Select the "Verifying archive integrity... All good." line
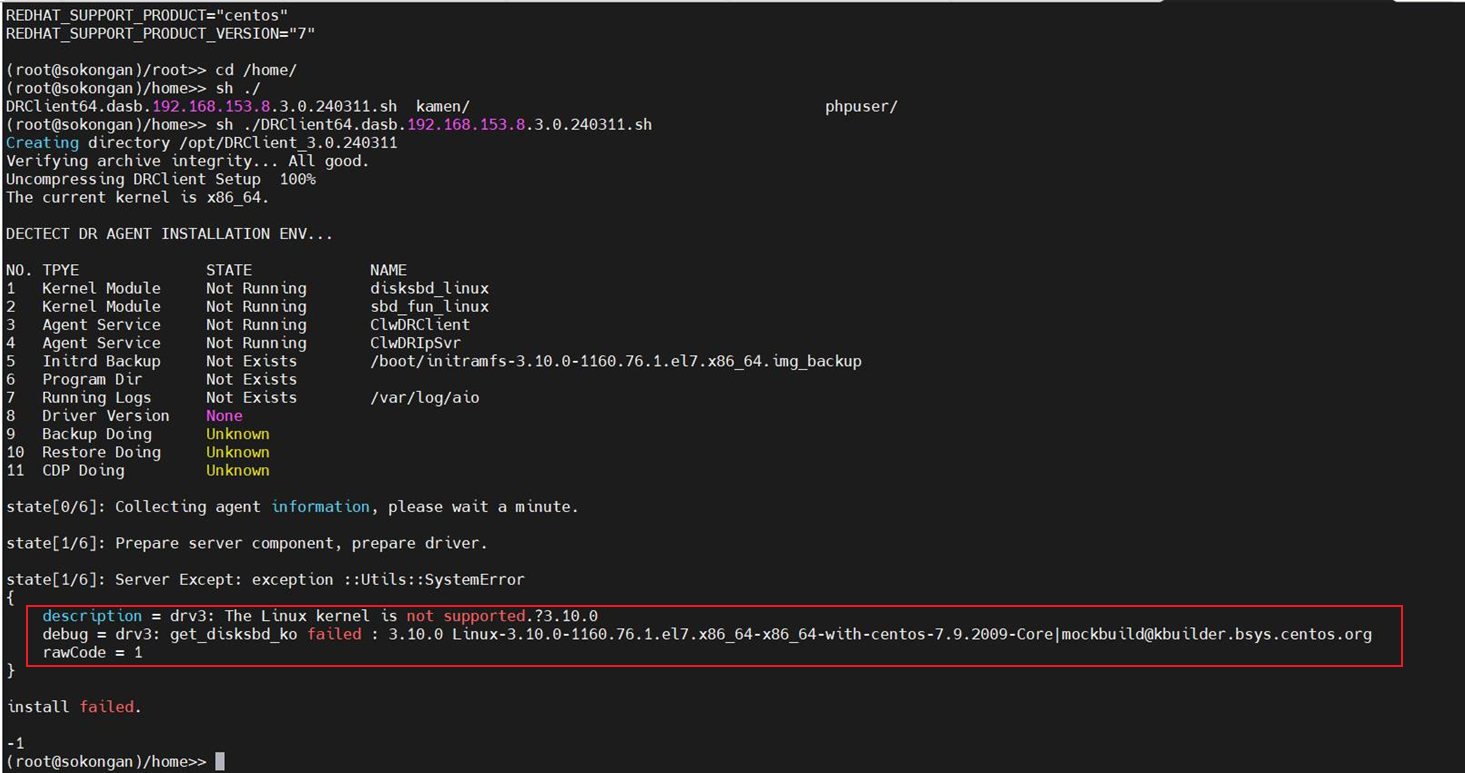 (188, 161)
